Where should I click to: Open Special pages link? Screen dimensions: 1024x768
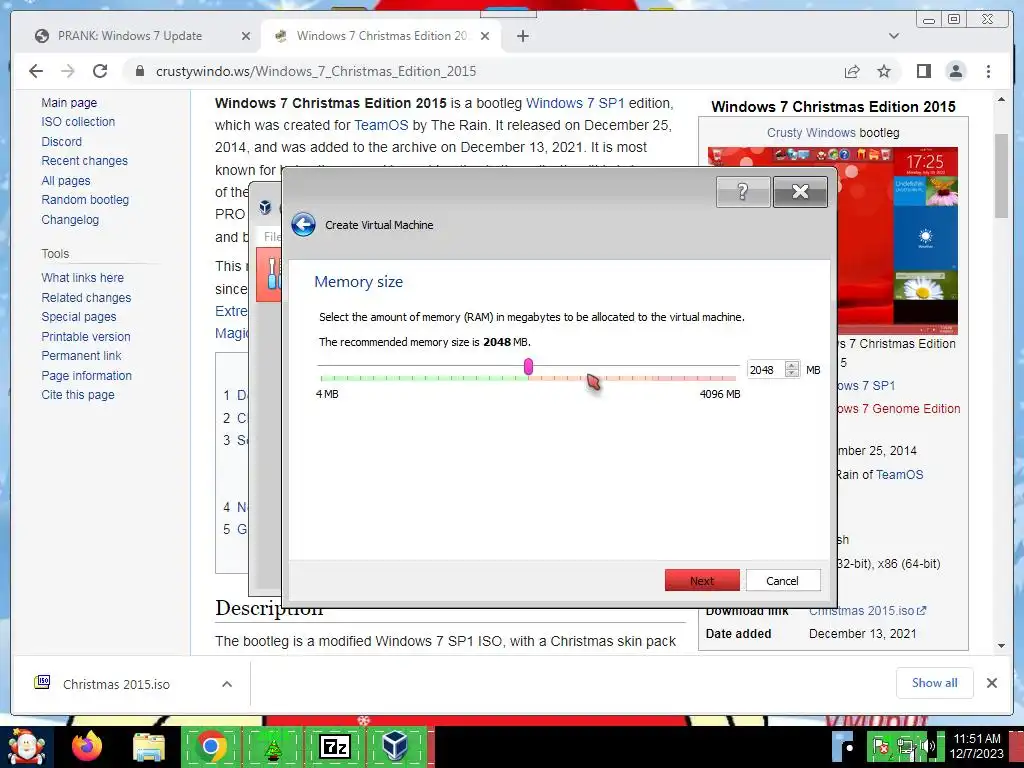pyautogui.click(x=78, y=317)
